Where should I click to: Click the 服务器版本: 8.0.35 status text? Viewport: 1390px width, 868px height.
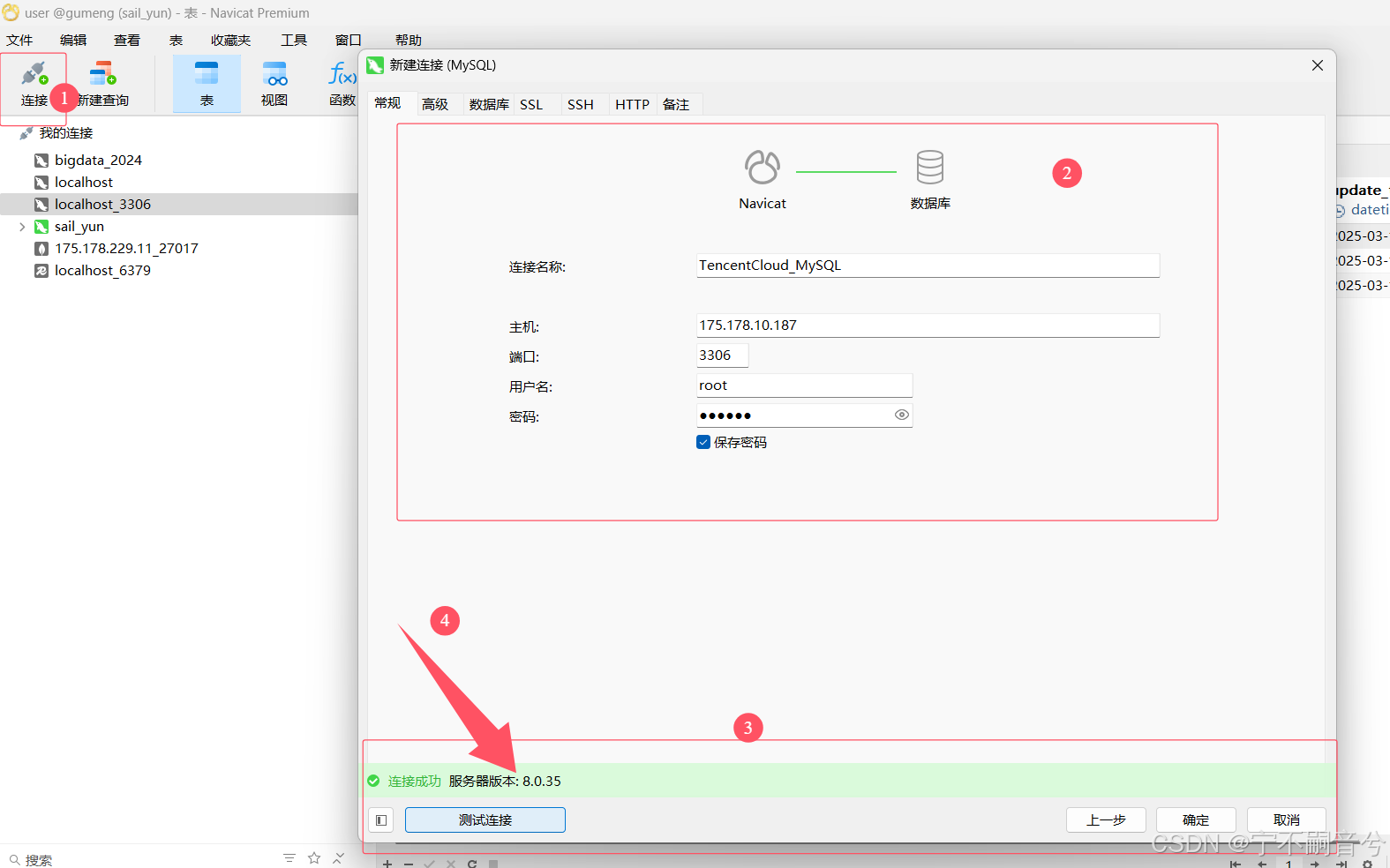point(505,782)
